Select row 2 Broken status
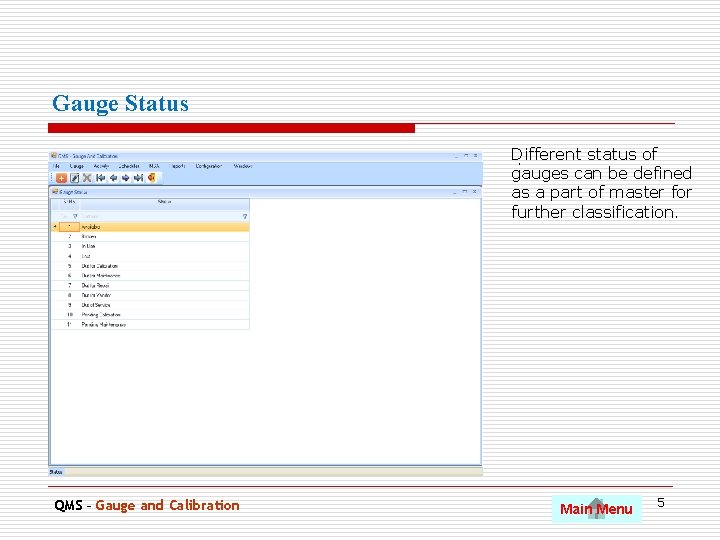The height and width of the screenshot is (540, 720). [x=150, y=236]
